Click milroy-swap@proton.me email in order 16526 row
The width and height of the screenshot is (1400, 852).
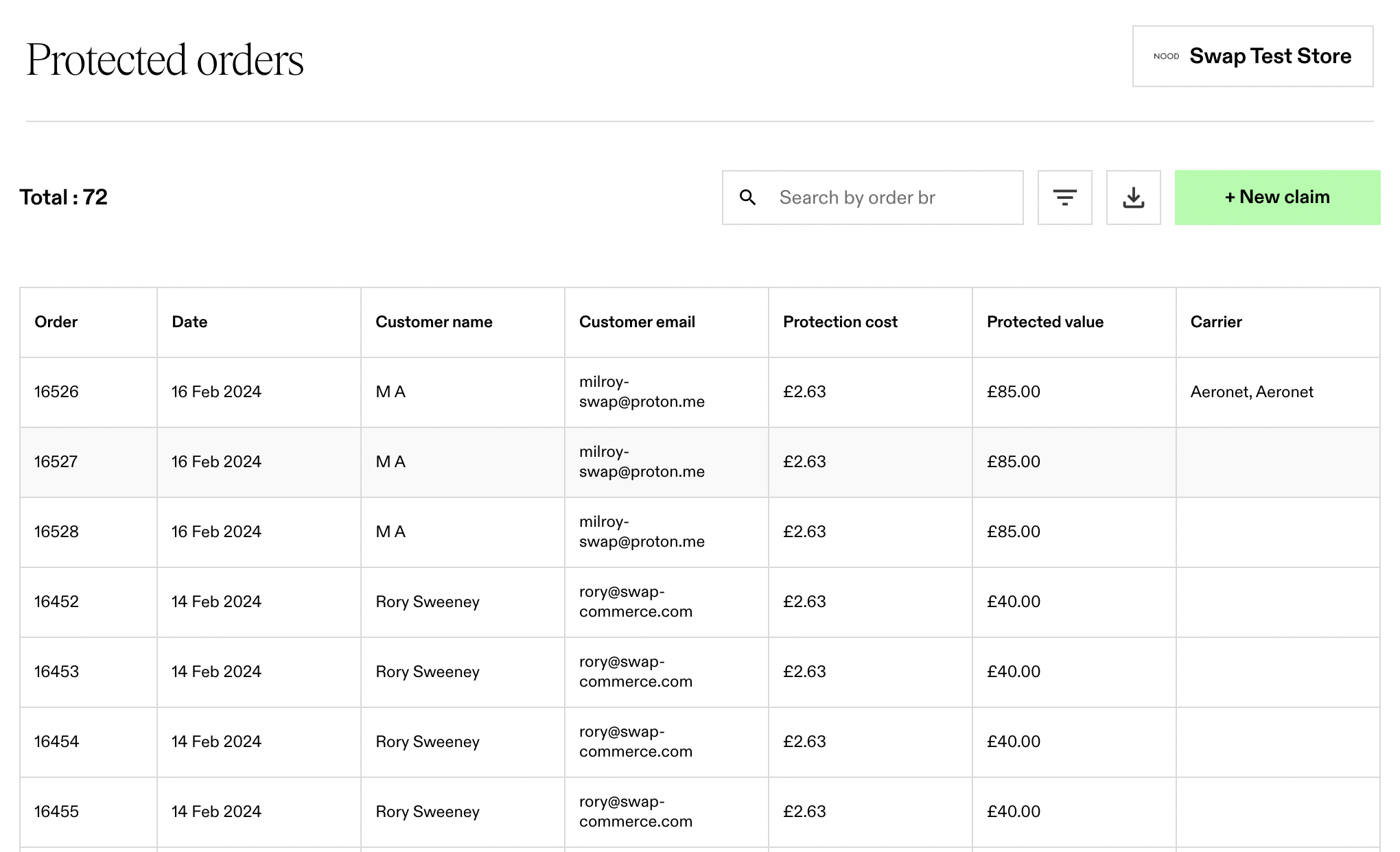642,392
